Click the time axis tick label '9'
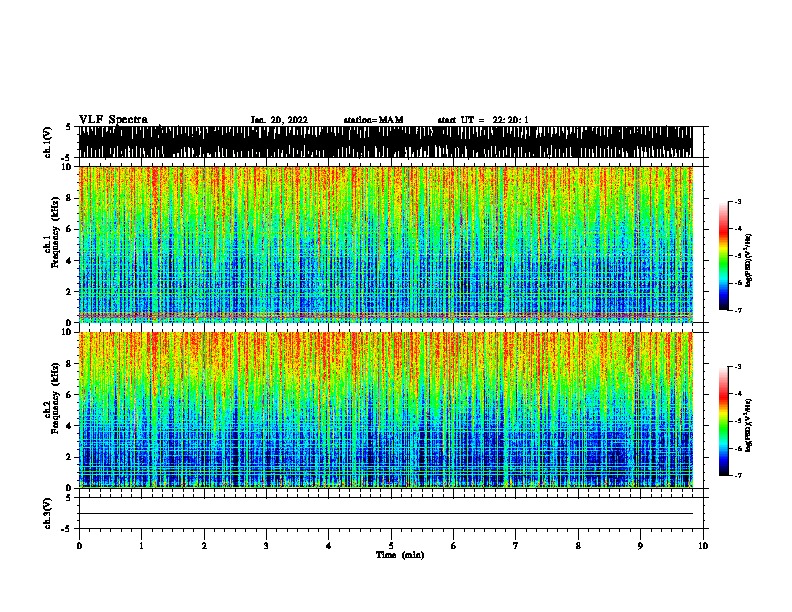Image resolution: width=792 pixels, height=612 pixels. pos(641,546)
